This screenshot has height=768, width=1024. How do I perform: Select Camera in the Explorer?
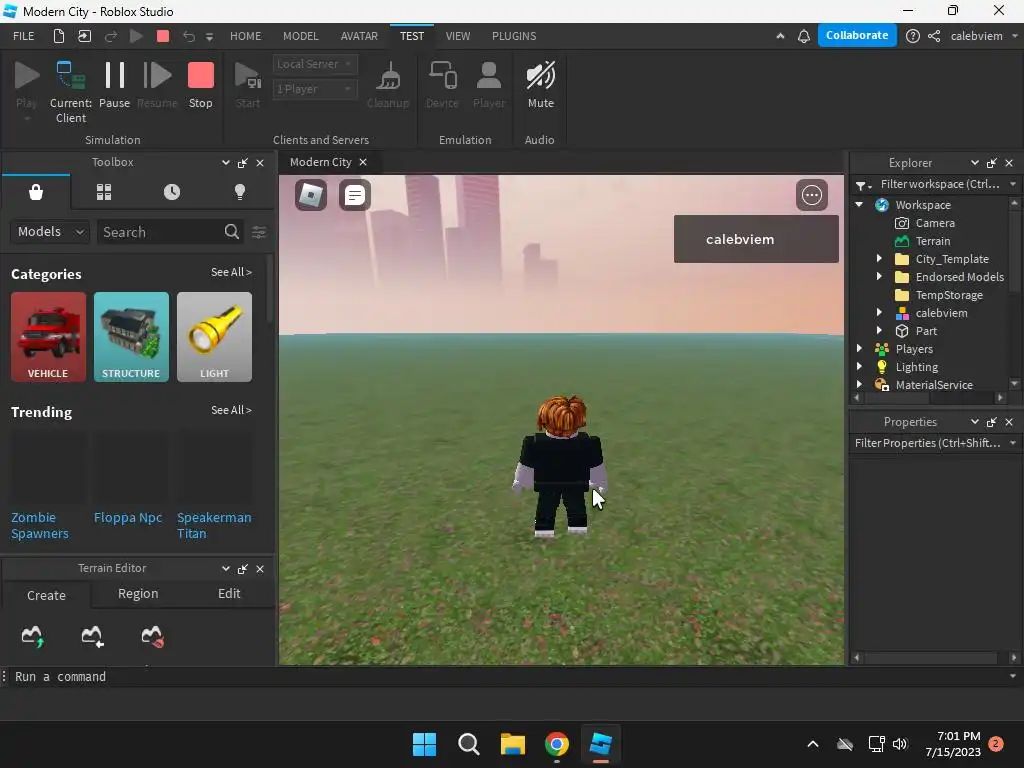click(935, 223)
